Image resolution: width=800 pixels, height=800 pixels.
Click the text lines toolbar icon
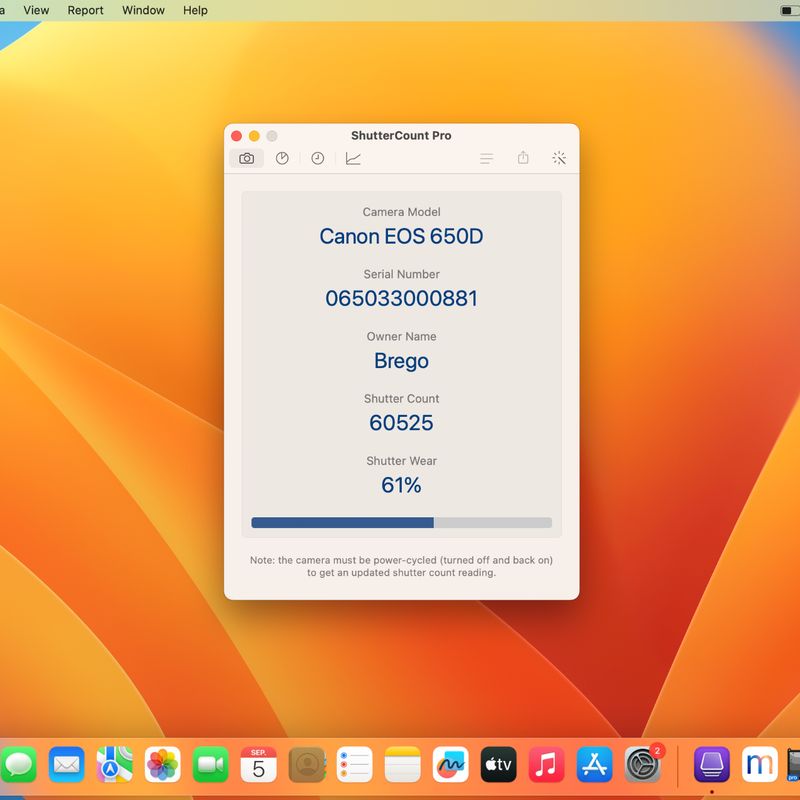(x=486, y=158)
